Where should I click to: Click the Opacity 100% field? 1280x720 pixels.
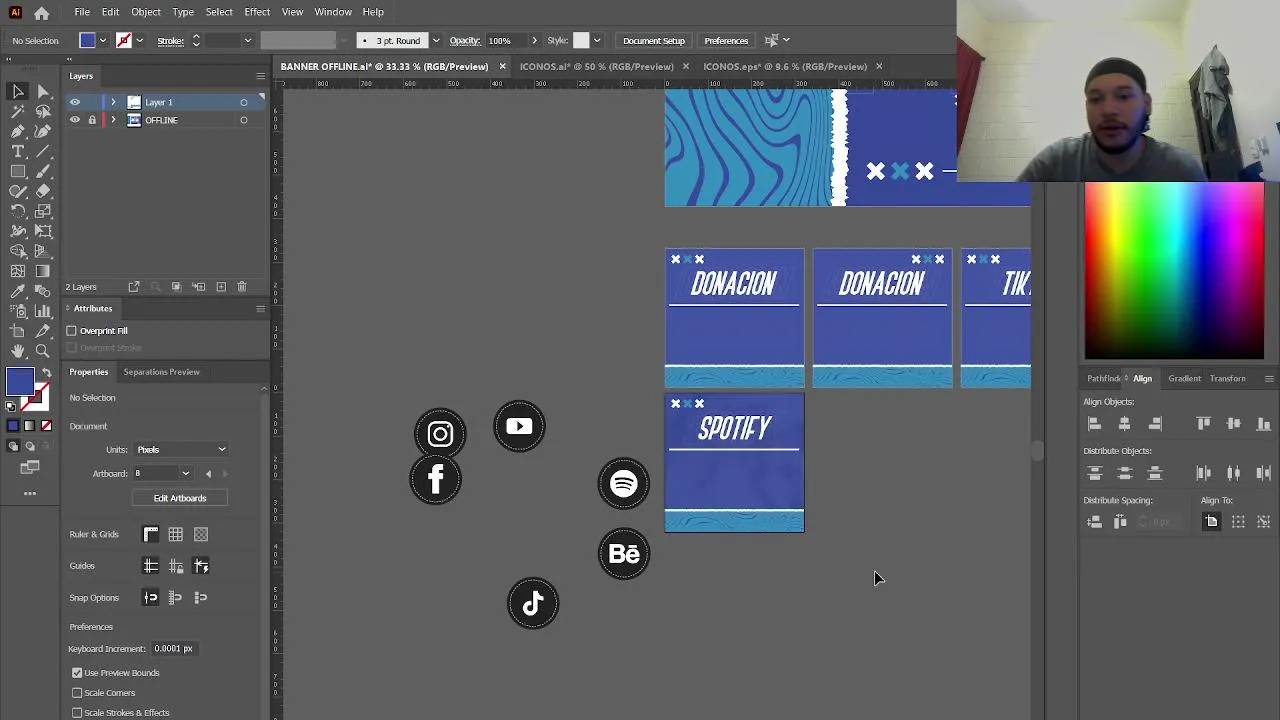[504, 41]
